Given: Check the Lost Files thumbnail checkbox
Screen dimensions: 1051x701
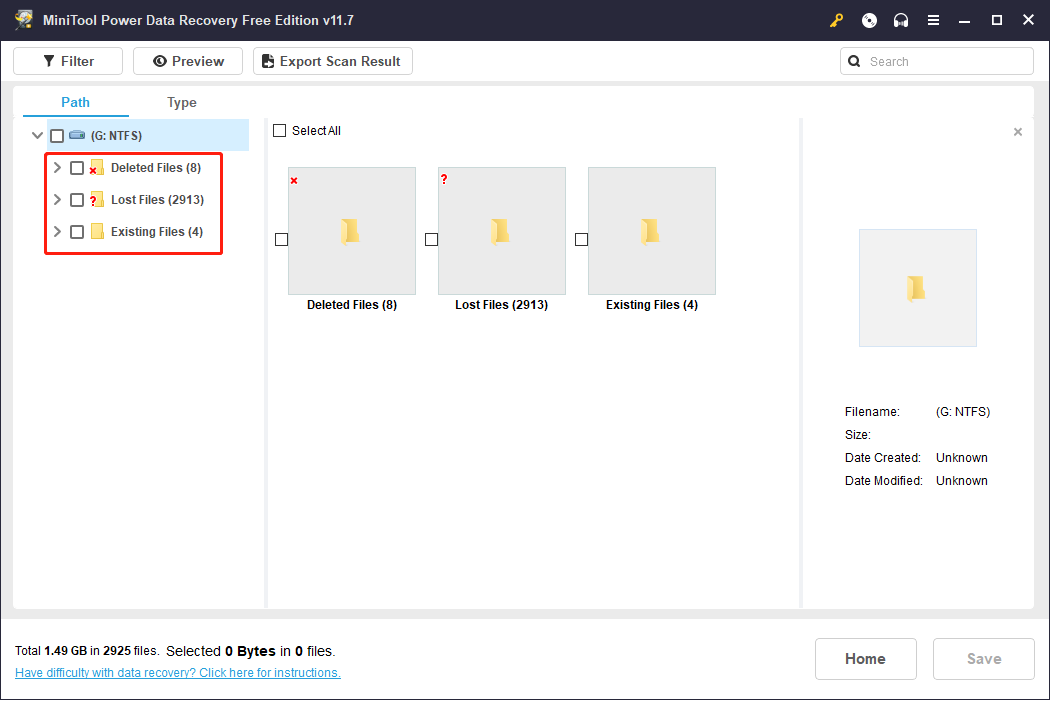Looking at the screenshot, I should point(432,239).
